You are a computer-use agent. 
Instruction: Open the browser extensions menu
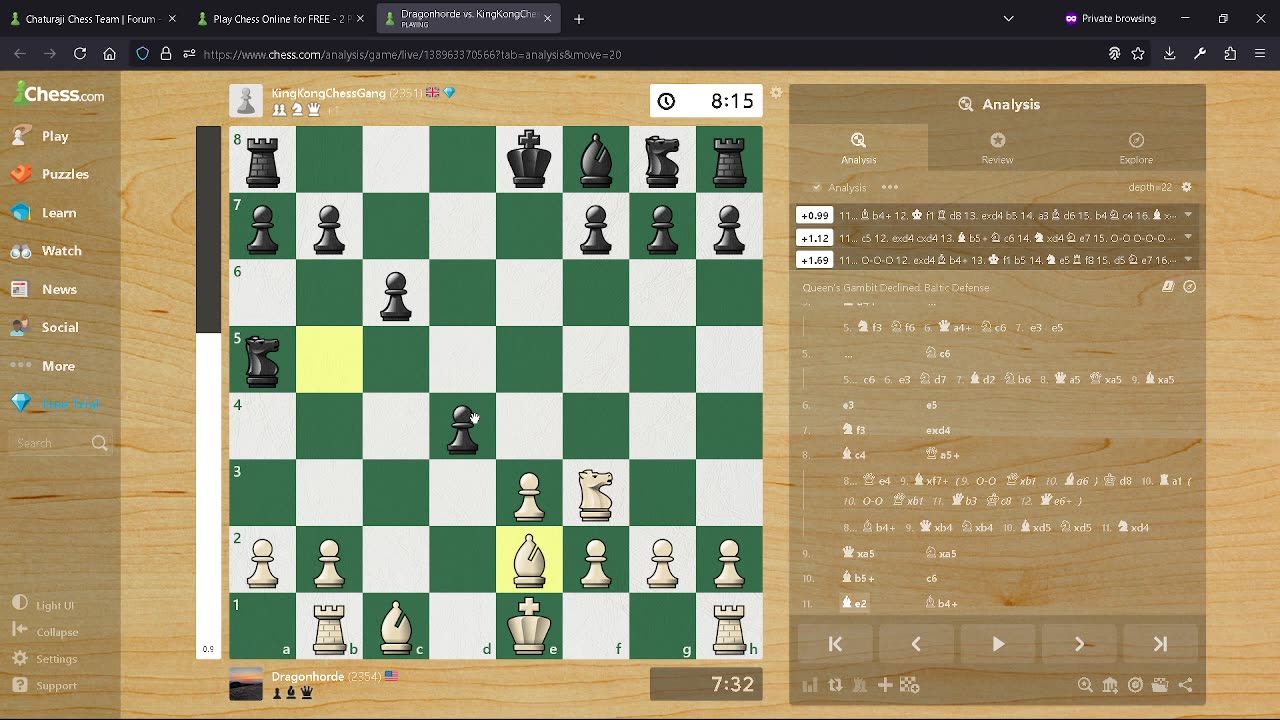tap(1230, 54)
